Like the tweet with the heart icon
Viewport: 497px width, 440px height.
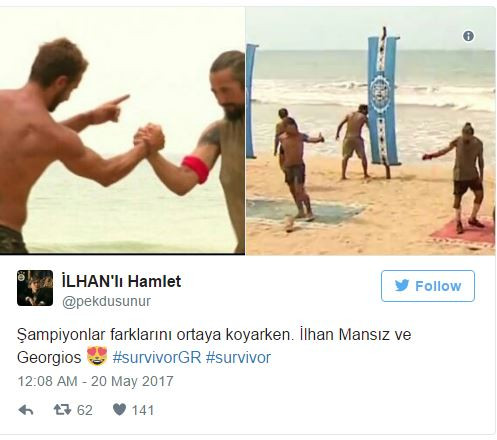(119, 410)
